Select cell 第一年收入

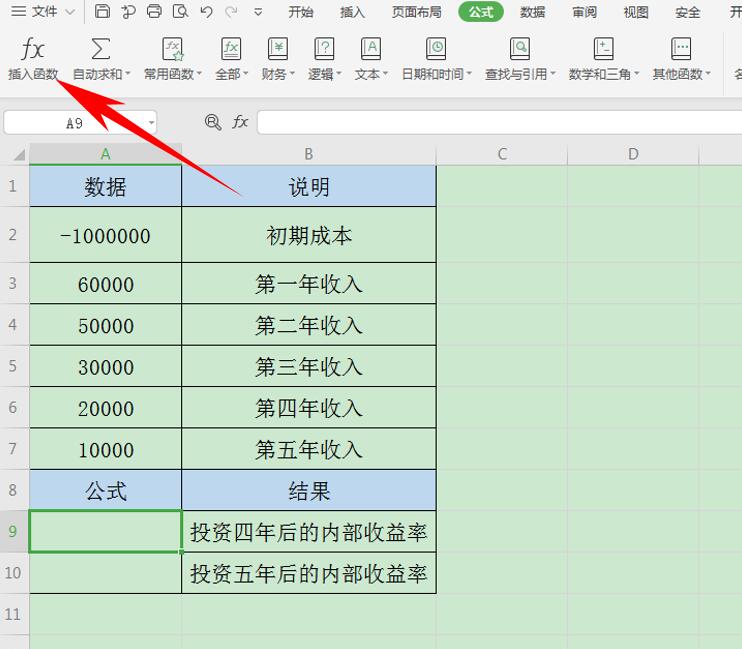tap(309, 284)
